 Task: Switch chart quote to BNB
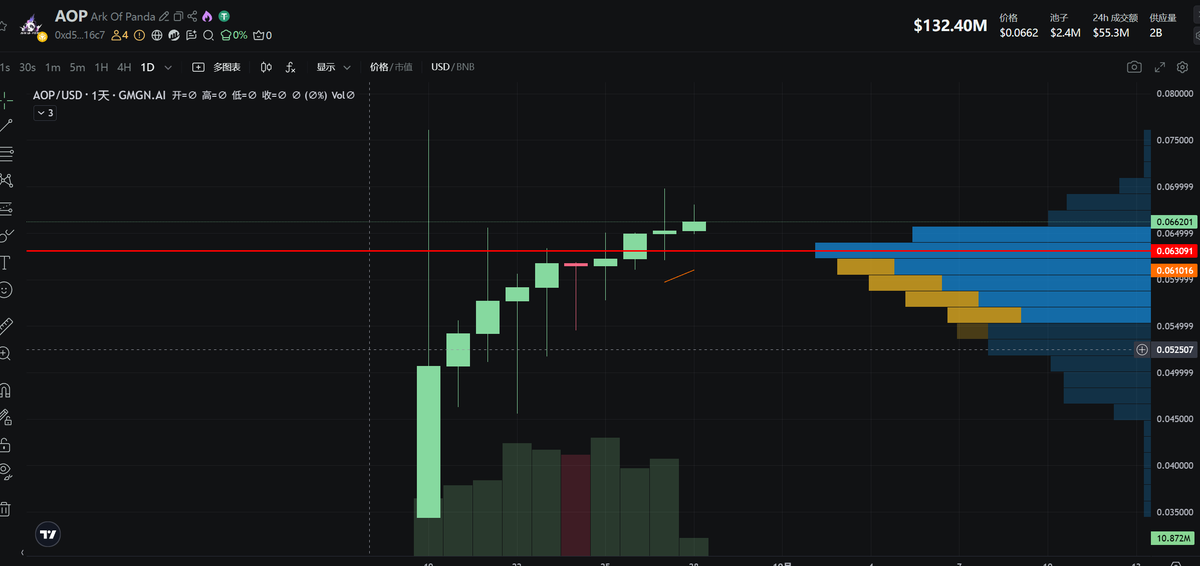pos(465,67)
